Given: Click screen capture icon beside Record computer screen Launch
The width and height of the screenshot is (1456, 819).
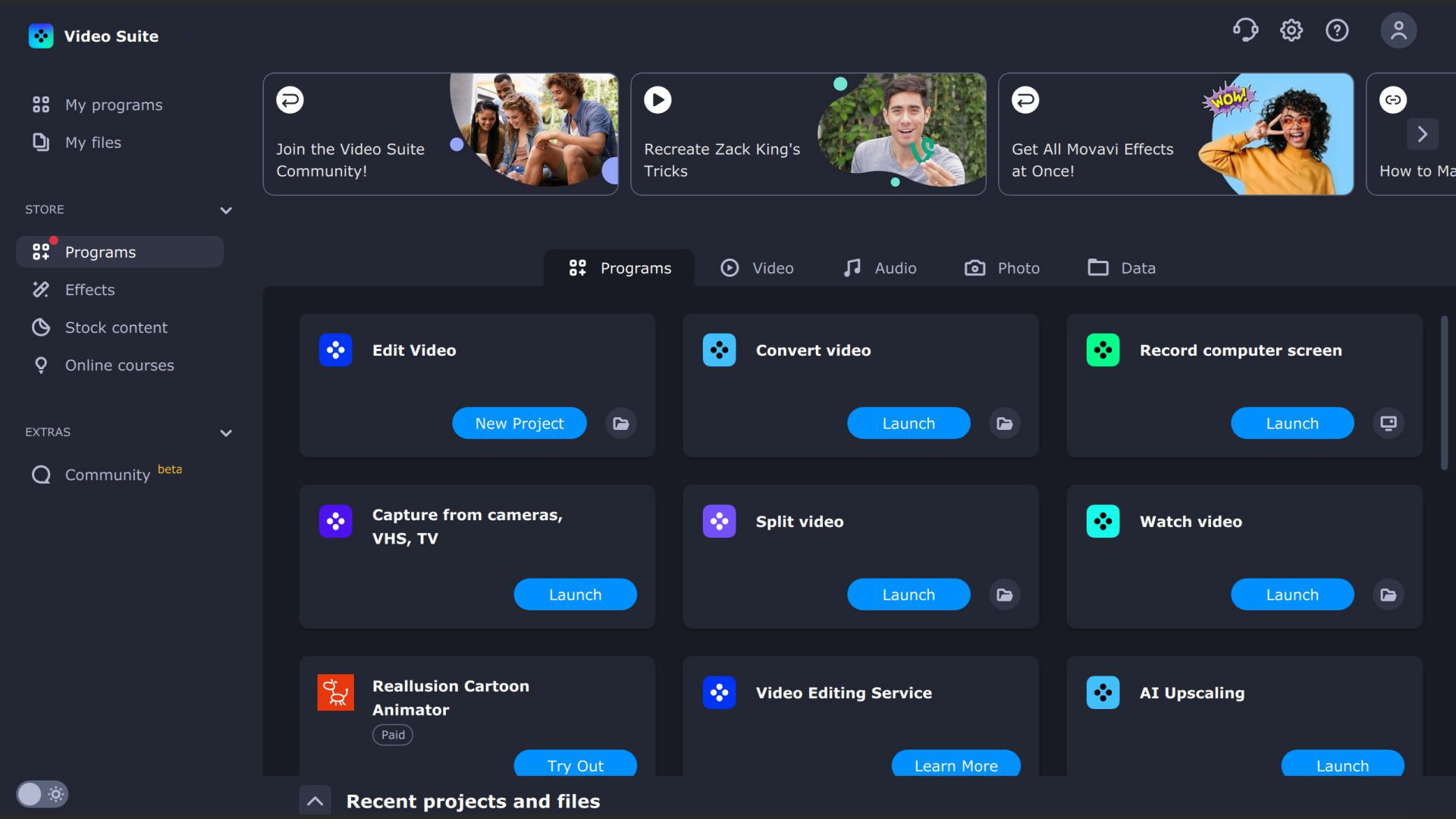Looking at the screenshot, I should [x=1389, y=423].
